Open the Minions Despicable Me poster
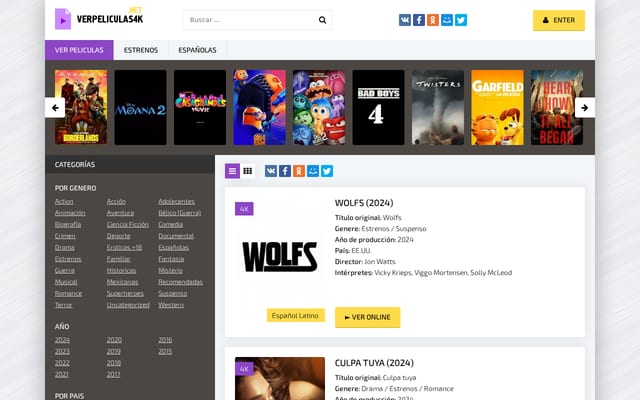Image resolution: width=640 pixels, height=400 pixels. click(260, 107)
